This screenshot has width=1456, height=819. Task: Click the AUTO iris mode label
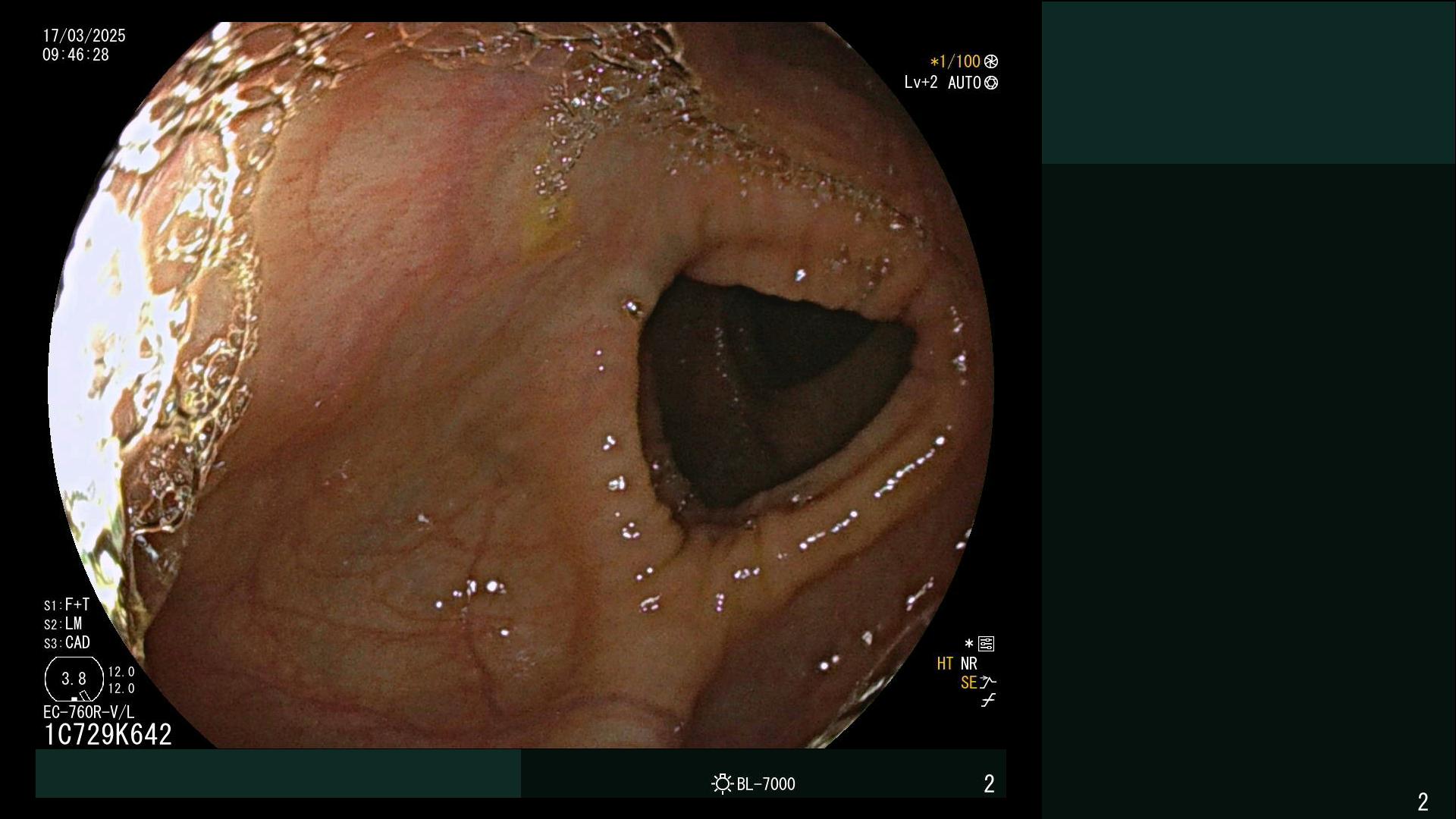tap(965, 83)
